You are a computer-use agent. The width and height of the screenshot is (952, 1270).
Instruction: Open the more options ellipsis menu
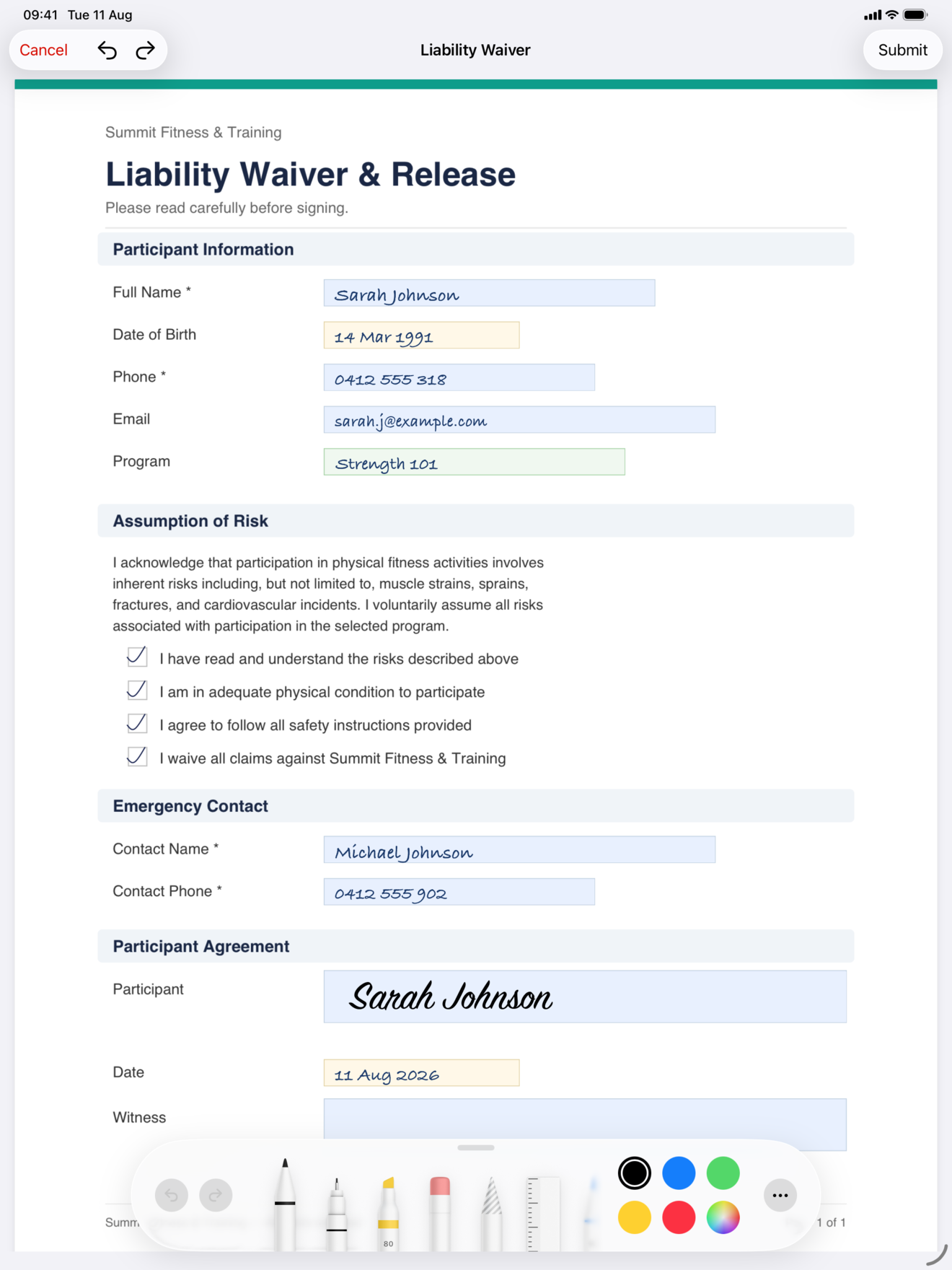click(780, 1195)
